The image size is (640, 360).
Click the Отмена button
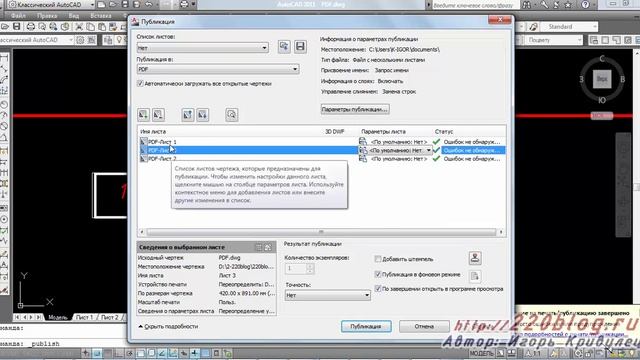[x=424, y=327]
